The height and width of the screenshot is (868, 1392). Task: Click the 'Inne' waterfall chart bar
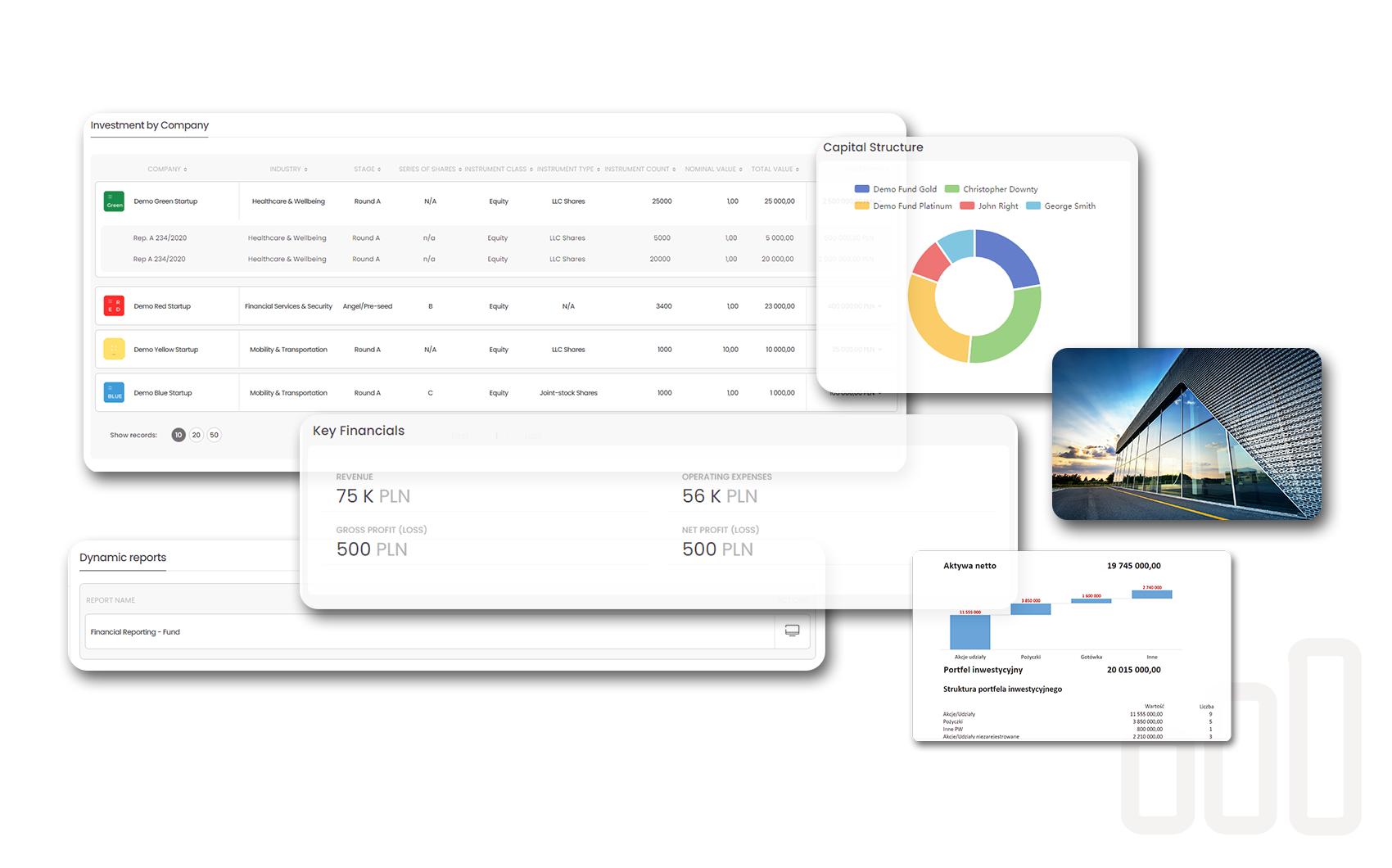[x=1152, y=594]
